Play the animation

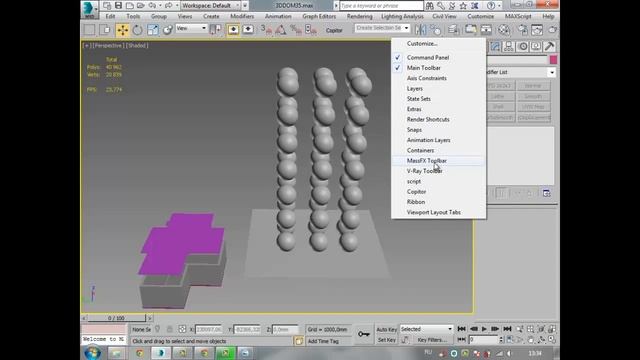pyautogui.click(x=484, y=329)
